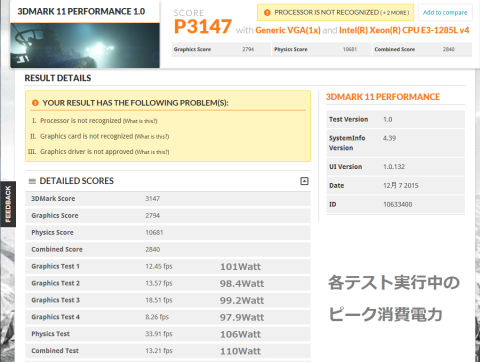
Task: Click the Test Version row
Action: 396,119
